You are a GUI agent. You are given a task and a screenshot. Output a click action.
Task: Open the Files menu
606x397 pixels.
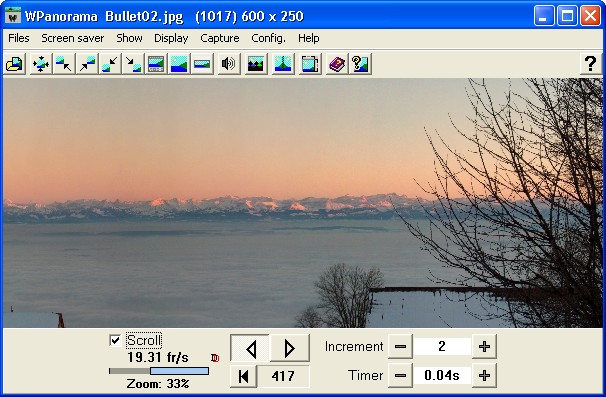tap(19, 38)
